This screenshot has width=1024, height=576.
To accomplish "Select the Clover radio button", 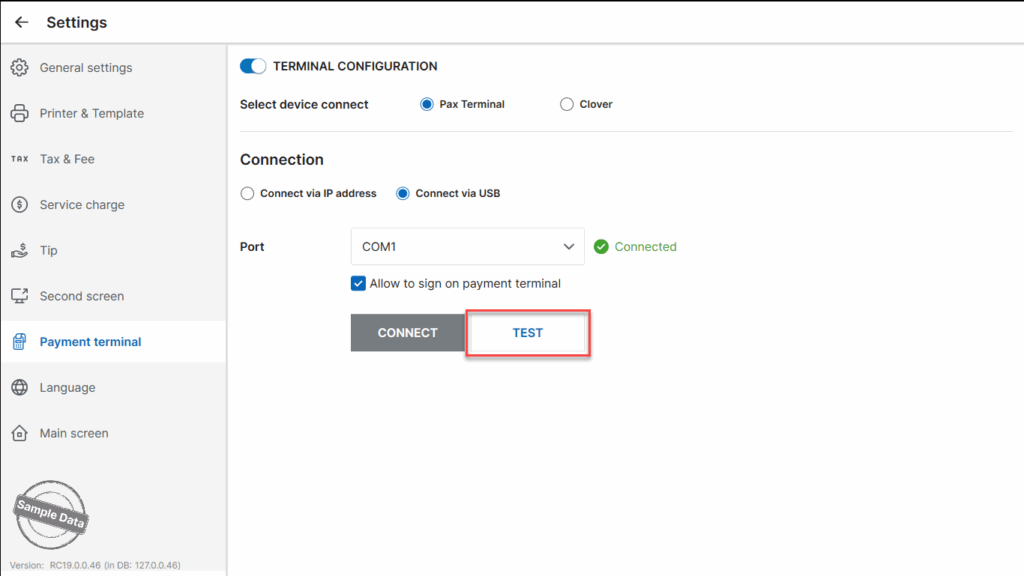I will pos(566,104).
